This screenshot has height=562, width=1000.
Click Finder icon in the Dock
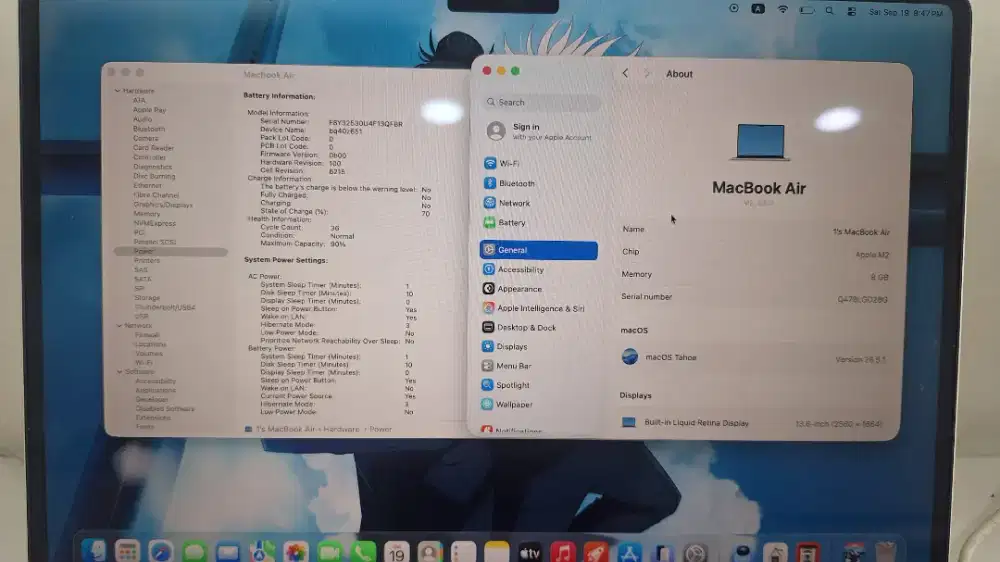click(94, 551)
